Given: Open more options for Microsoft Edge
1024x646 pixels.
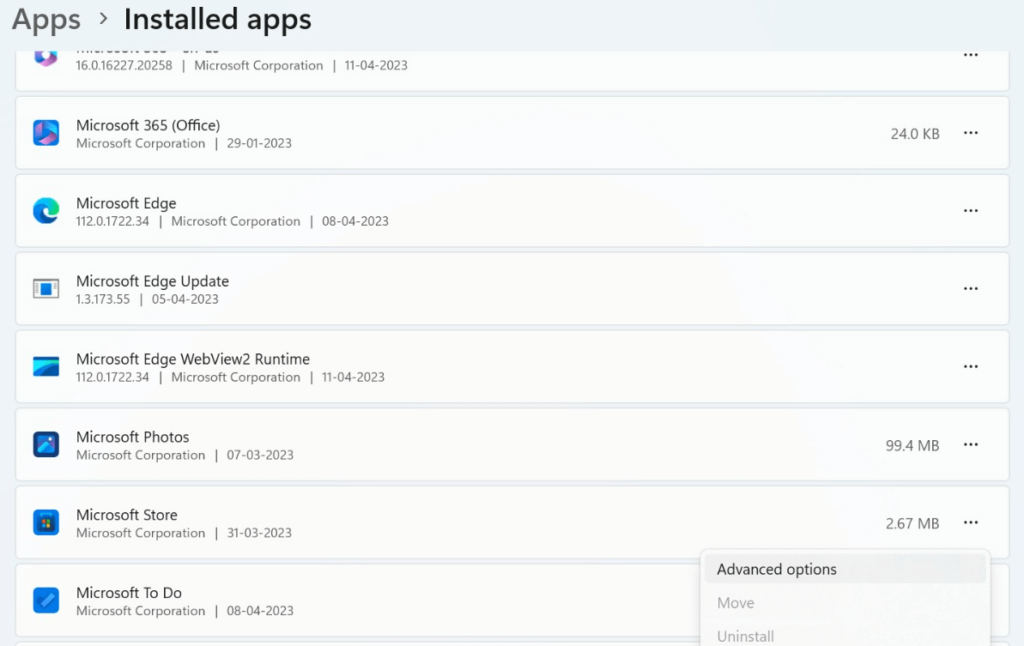Looking at the screenshot, I should (x=970, y=211).
